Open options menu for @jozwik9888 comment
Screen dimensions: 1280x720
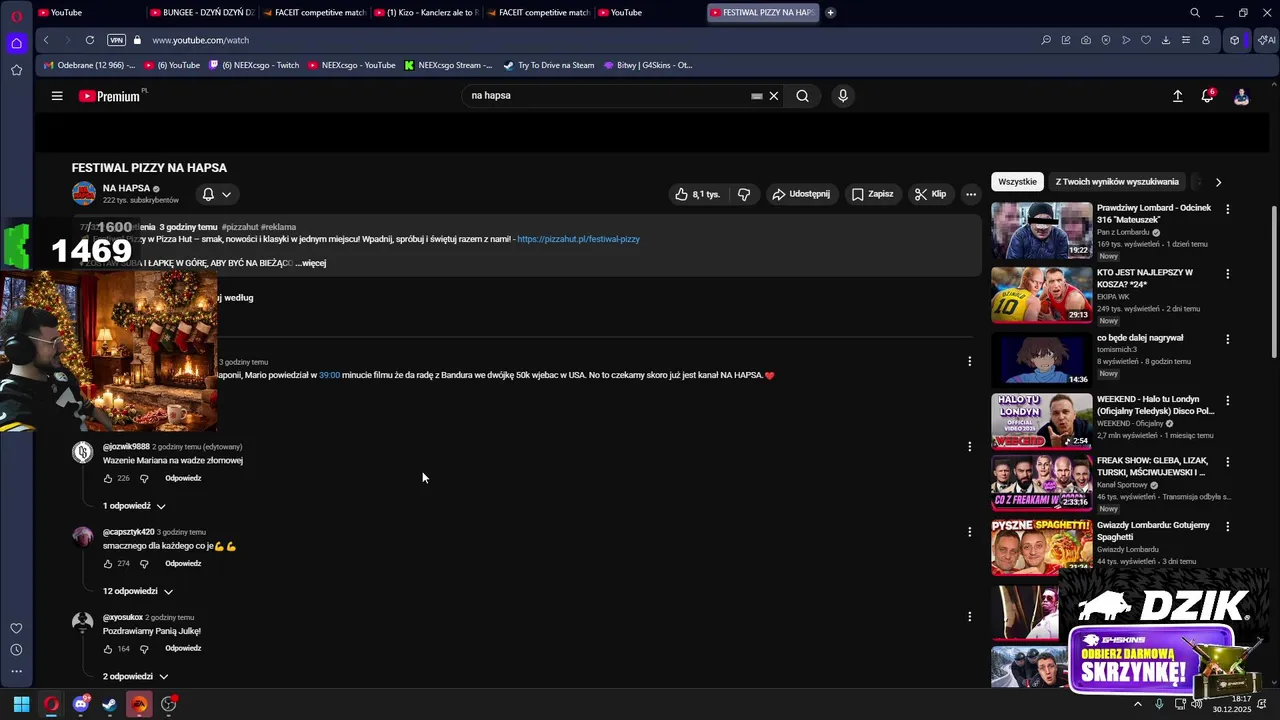tap(969, 447)
